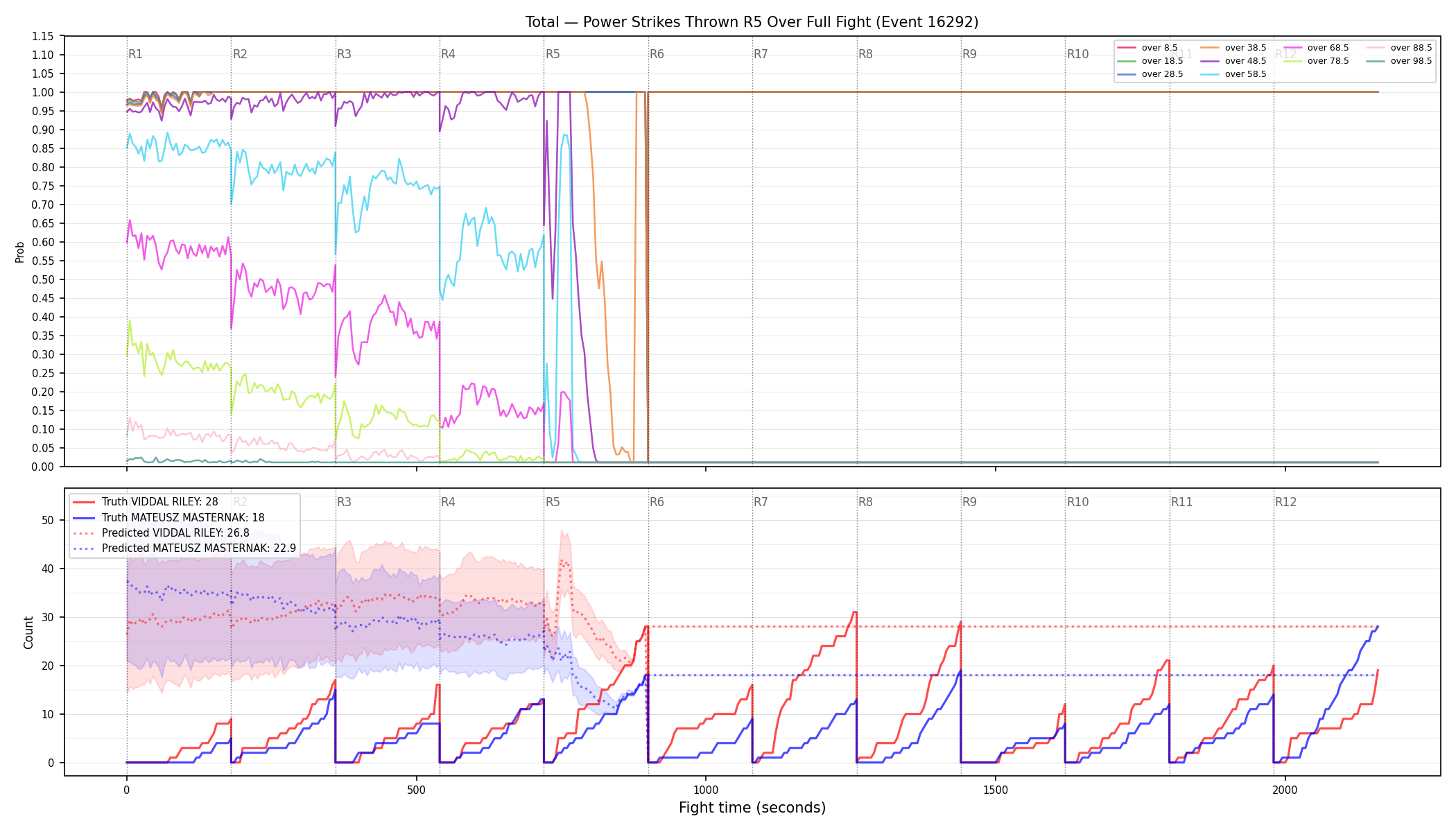
Task: Click R7 round marker in probability chart
Action: coord(761,54)
